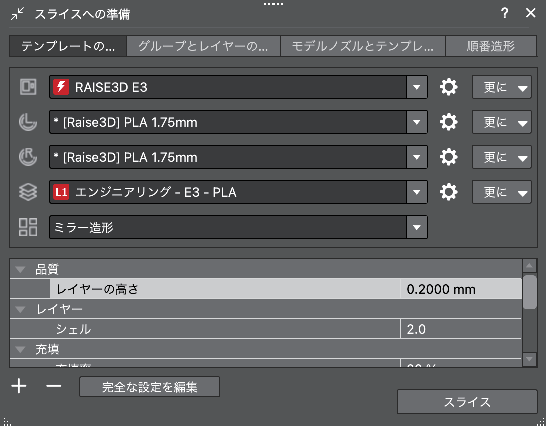The height and width of the screenshot is (426, 546).
Task: Open ミラー造形 print mode dropdown
Action: tap(417, 227)
